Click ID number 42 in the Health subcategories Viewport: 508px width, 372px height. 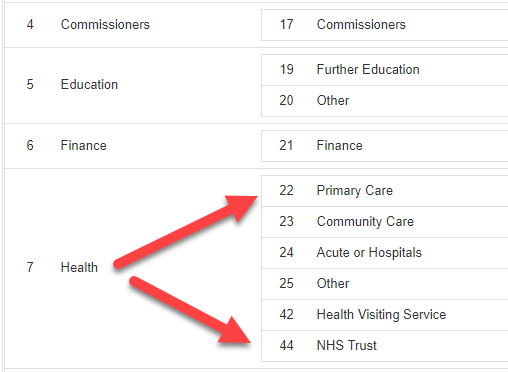coord(286,314)
